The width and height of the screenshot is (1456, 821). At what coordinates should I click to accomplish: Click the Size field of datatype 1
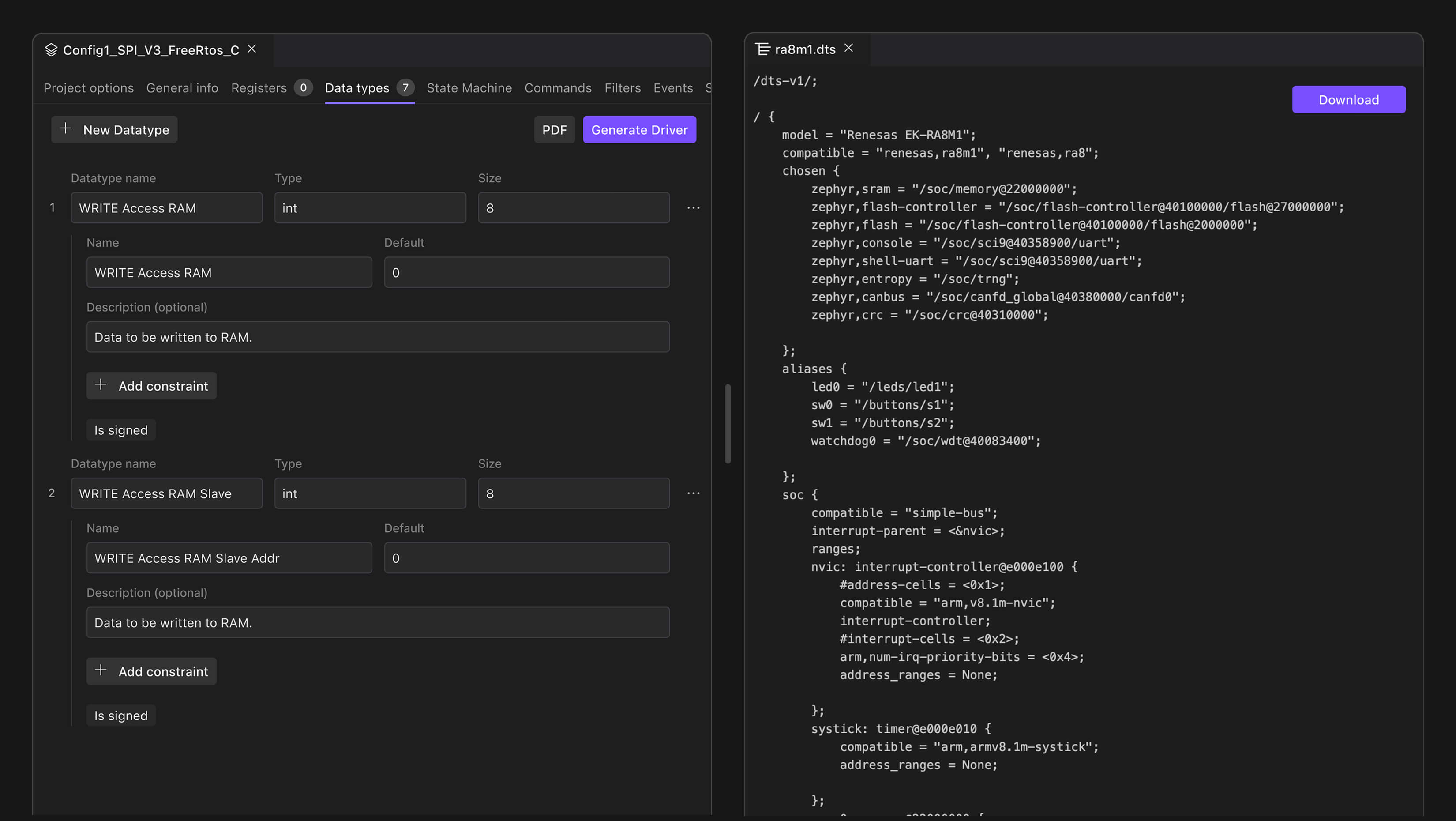tap(573, 208)
